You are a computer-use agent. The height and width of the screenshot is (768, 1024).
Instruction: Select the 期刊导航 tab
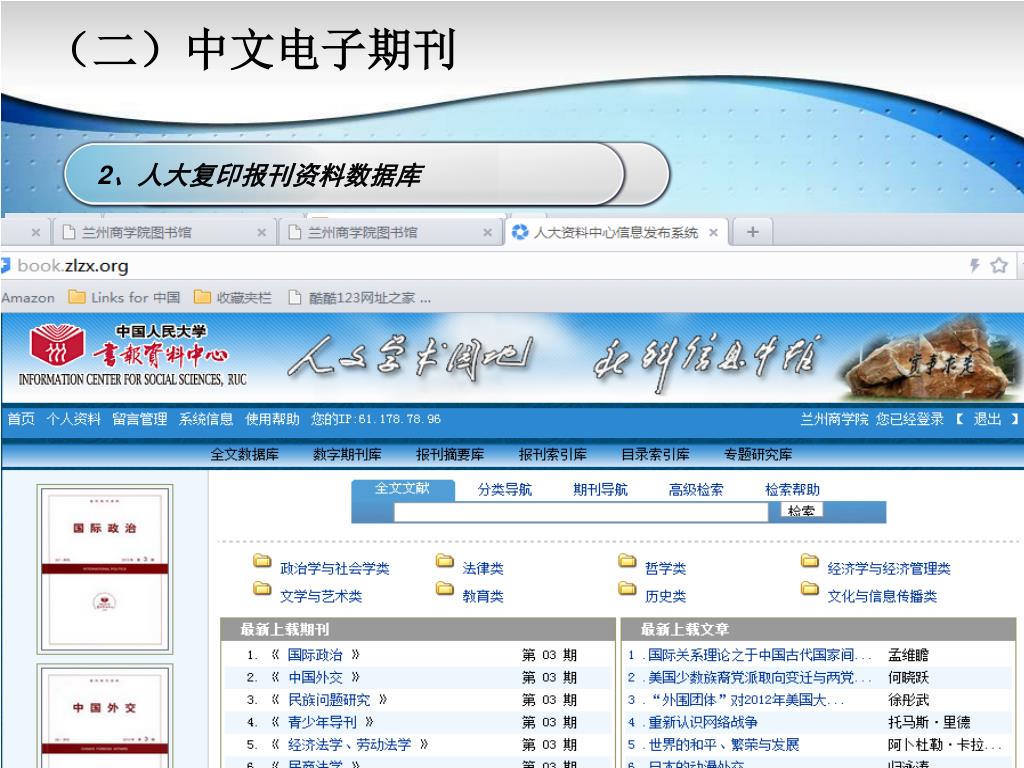coord(600,489)
